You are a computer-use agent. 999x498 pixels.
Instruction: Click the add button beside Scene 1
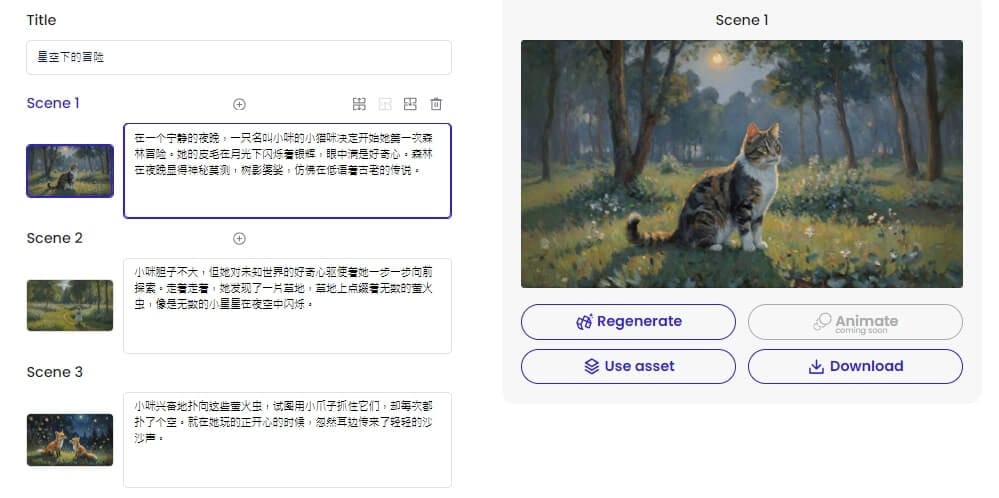coord(239,104)
